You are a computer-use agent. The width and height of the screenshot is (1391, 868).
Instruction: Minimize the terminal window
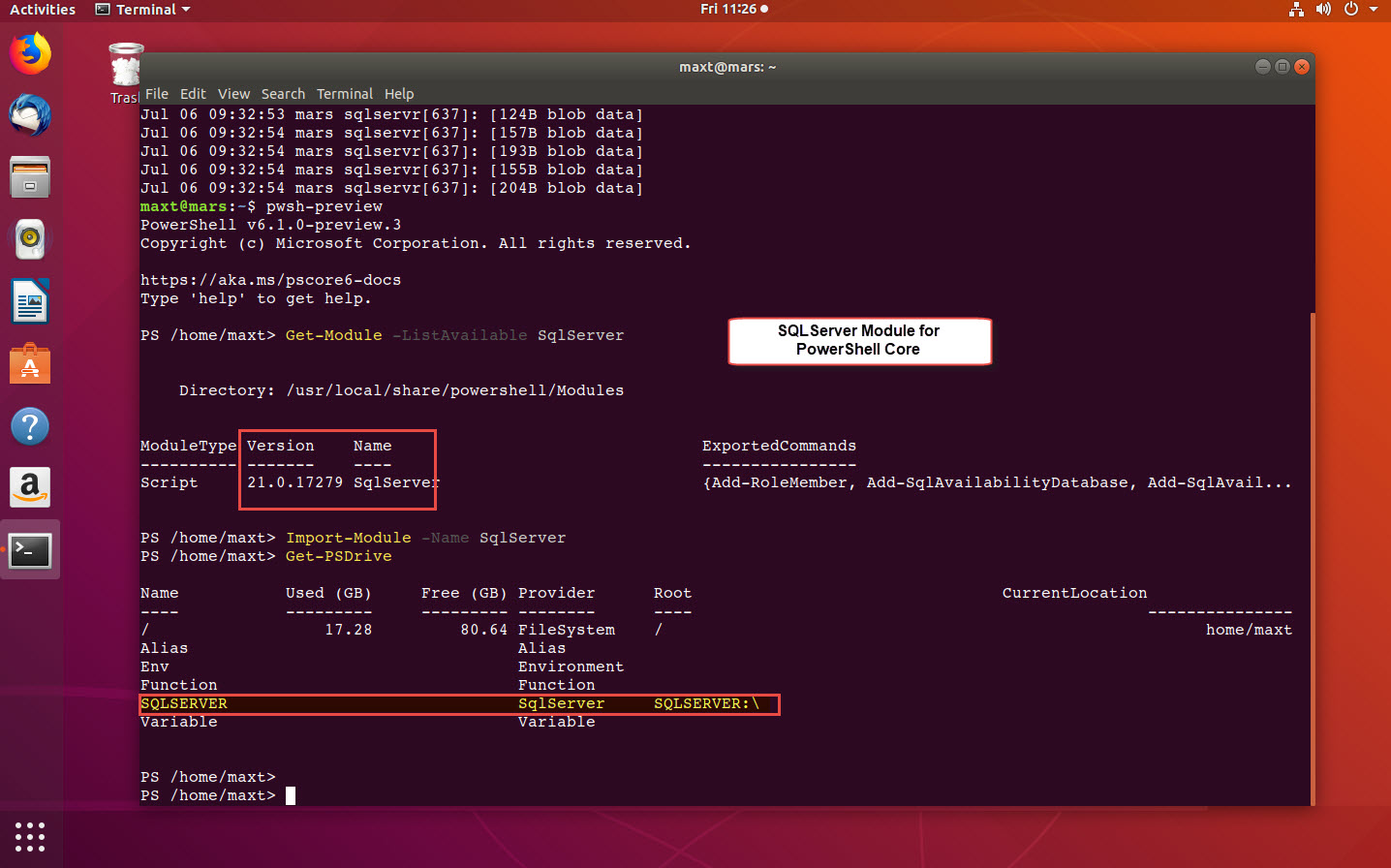1262,67
